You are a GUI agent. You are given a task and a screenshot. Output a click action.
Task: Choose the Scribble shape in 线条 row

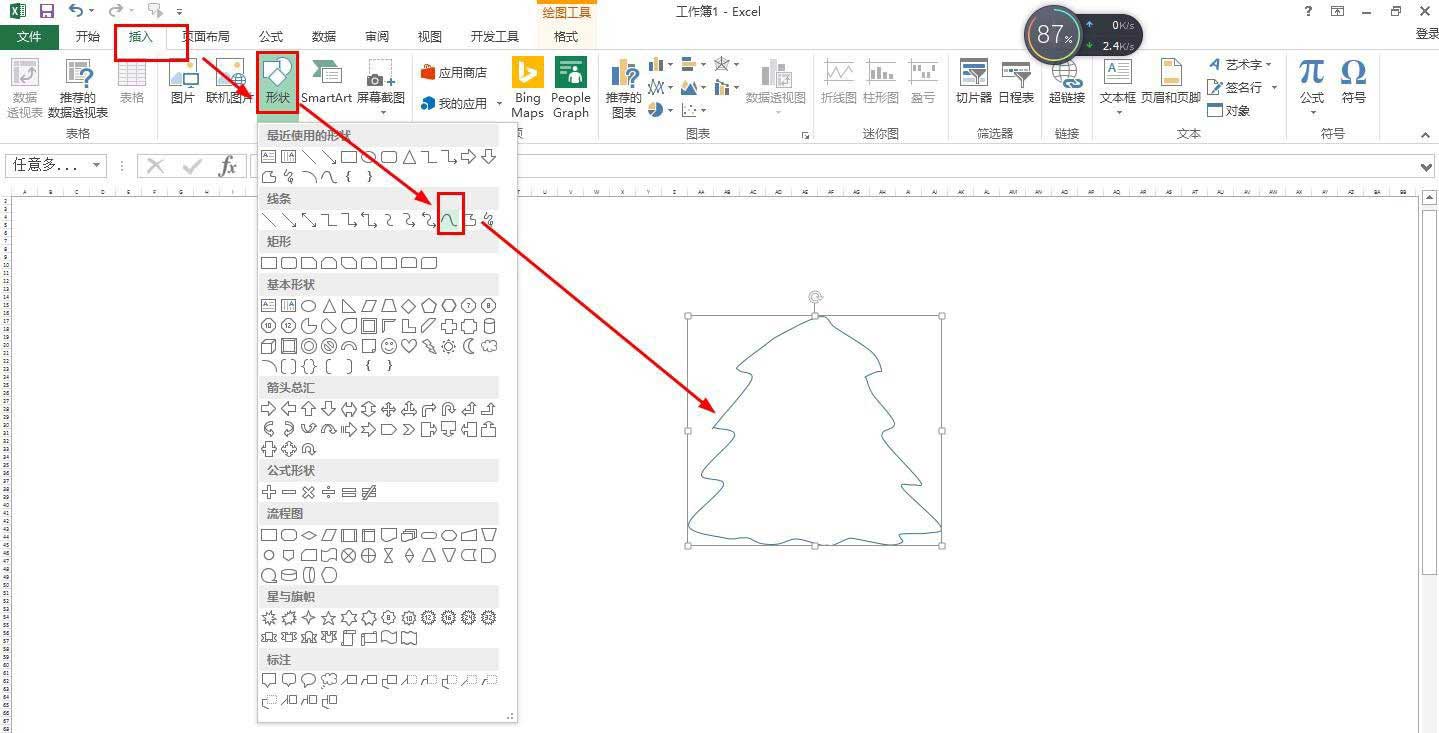tap(488, 219)
